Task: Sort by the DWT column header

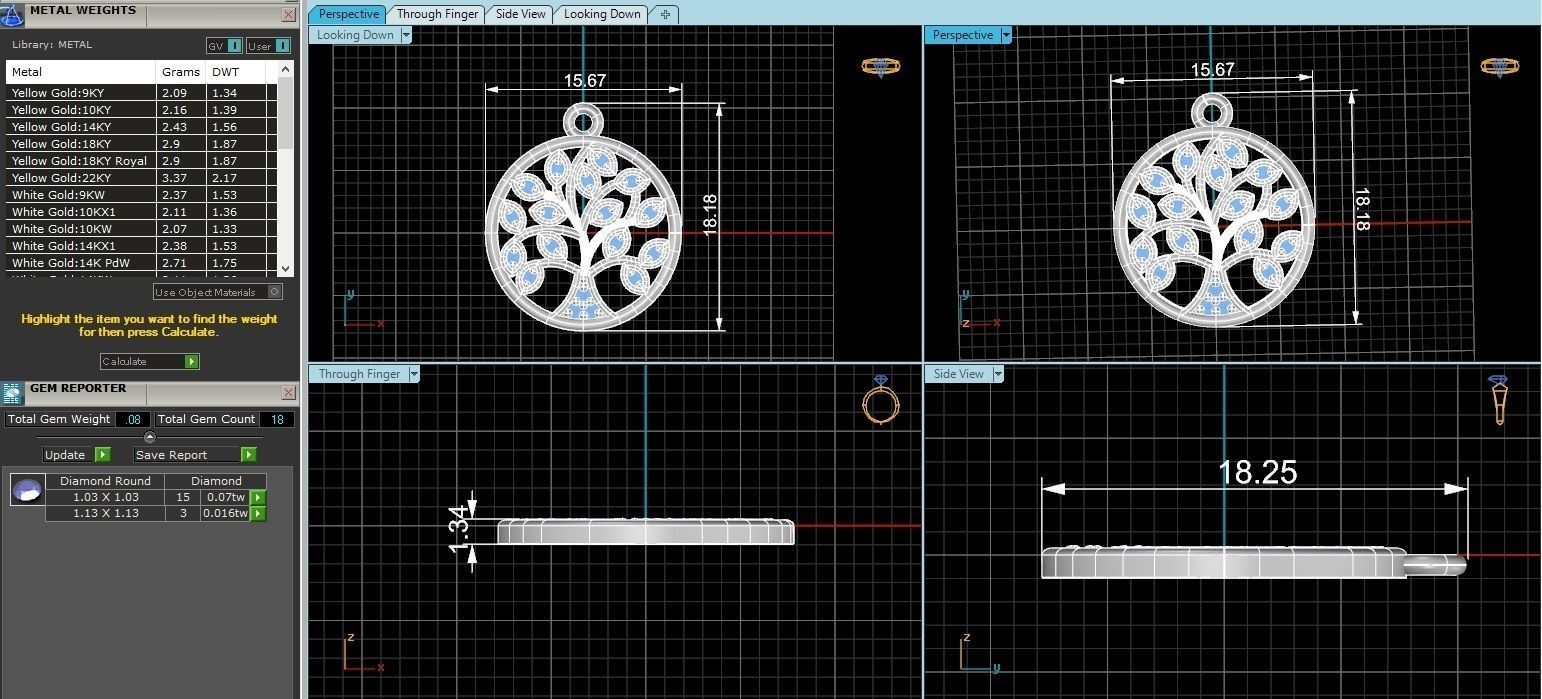Action: coord(236,72)
